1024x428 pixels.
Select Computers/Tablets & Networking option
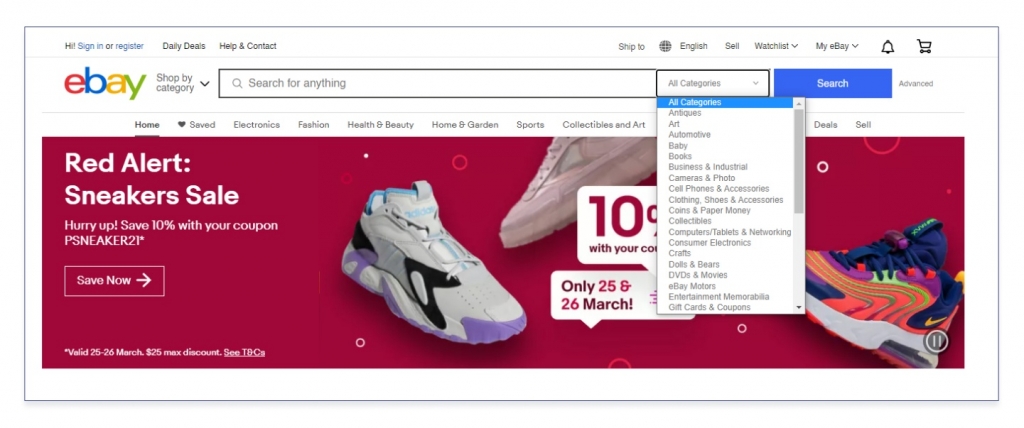[x=729, y=232]
